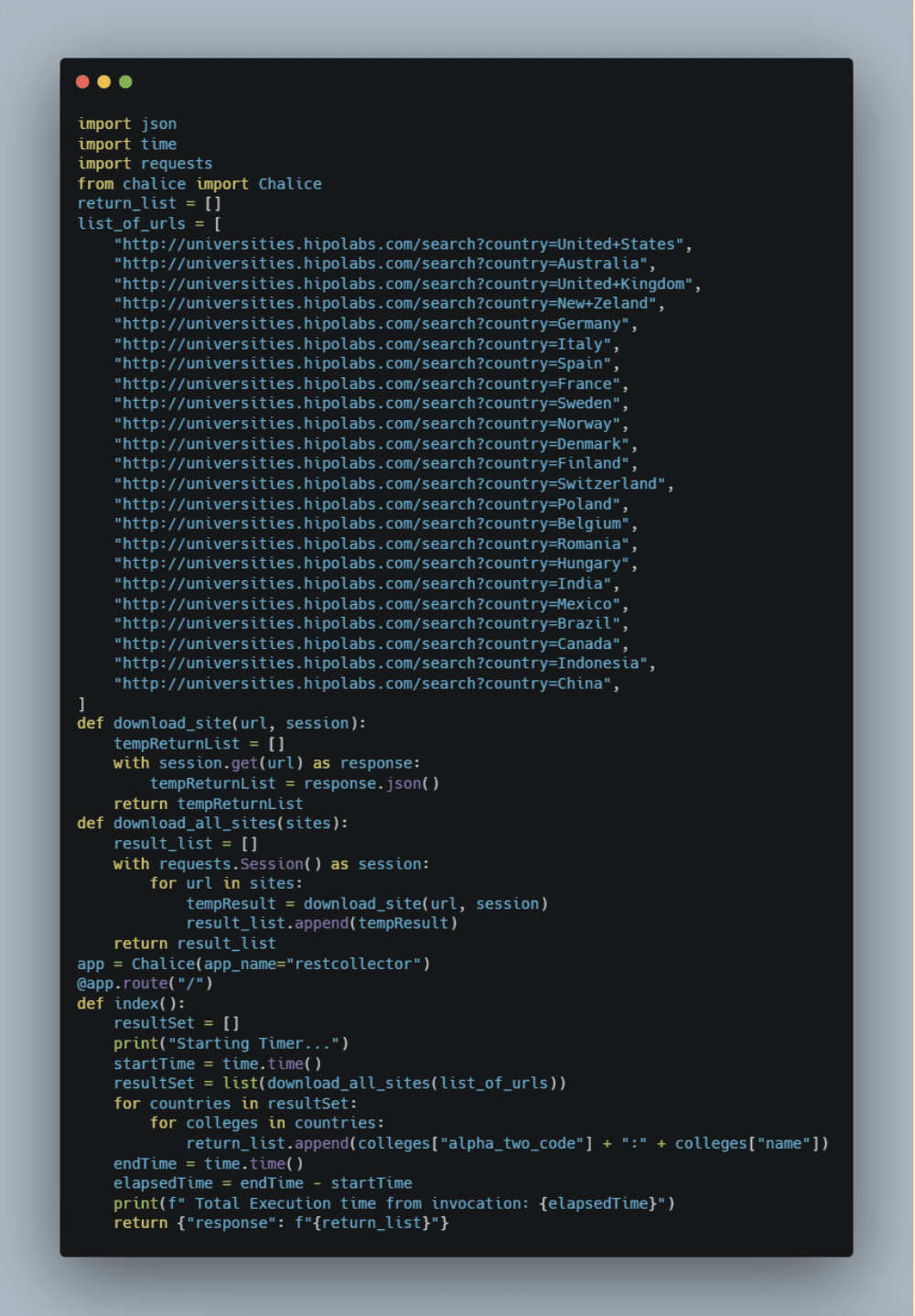Click the @app.route("/") decorator

(145, 983)
